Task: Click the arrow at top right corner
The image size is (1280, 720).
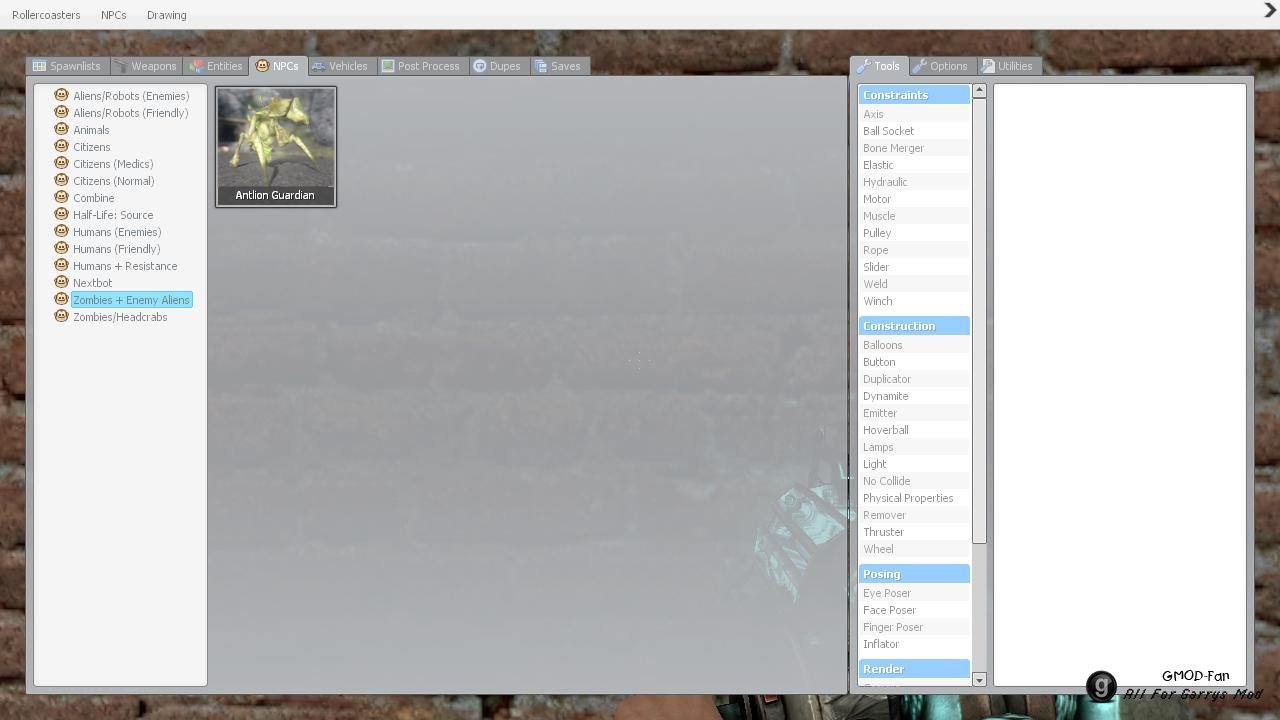Action: (1270, 11)
